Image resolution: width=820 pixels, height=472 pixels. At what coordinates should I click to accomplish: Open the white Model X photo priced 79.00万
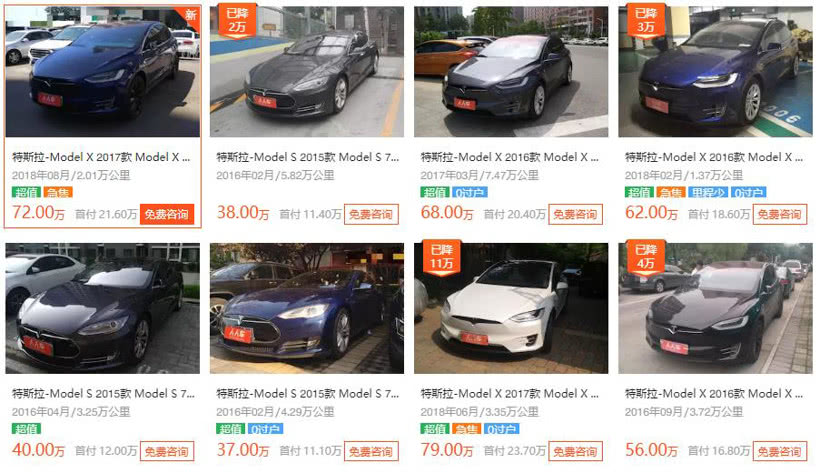point(511,308)
